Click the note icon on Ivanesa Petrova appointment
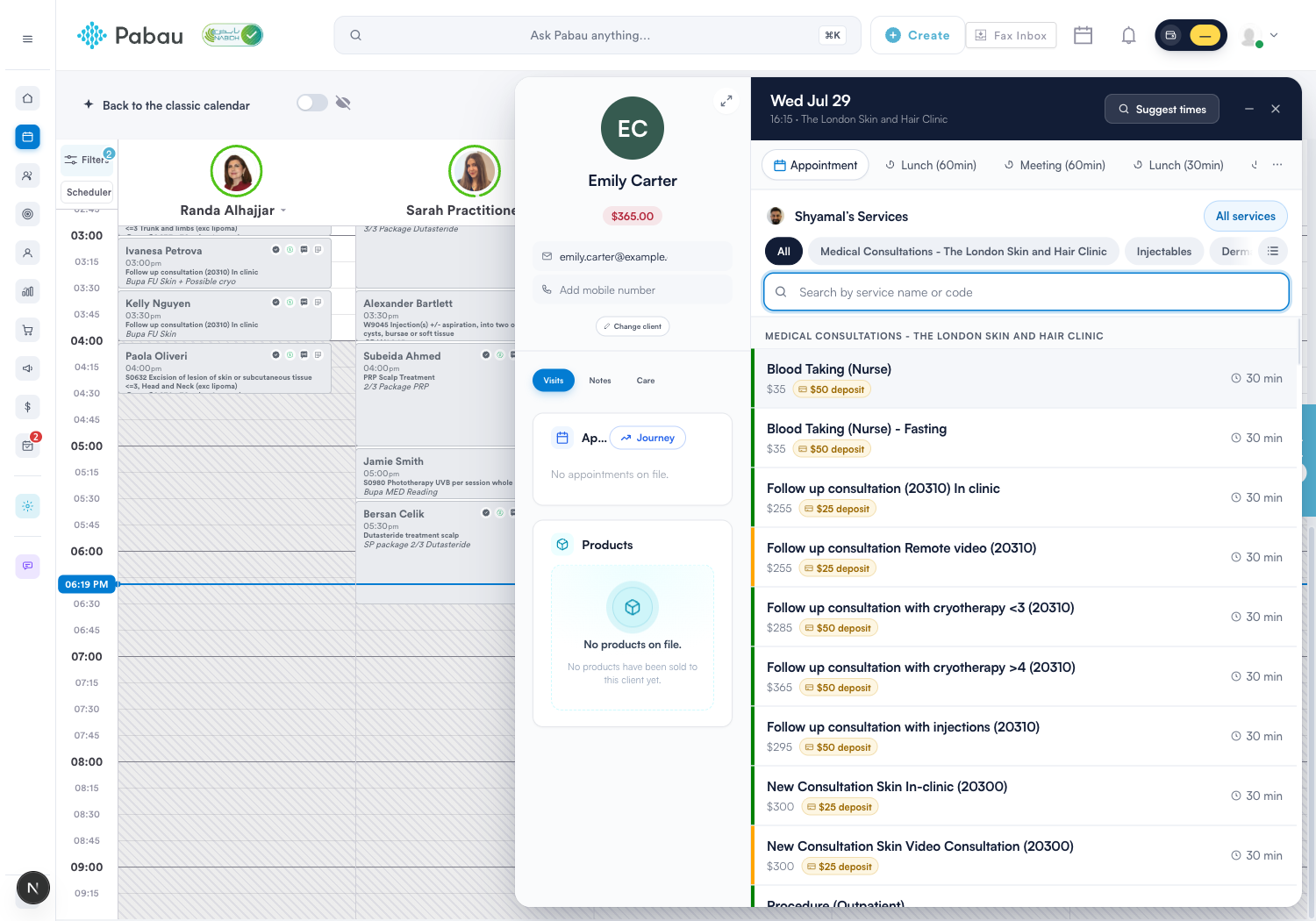 [x=318, y=250]
